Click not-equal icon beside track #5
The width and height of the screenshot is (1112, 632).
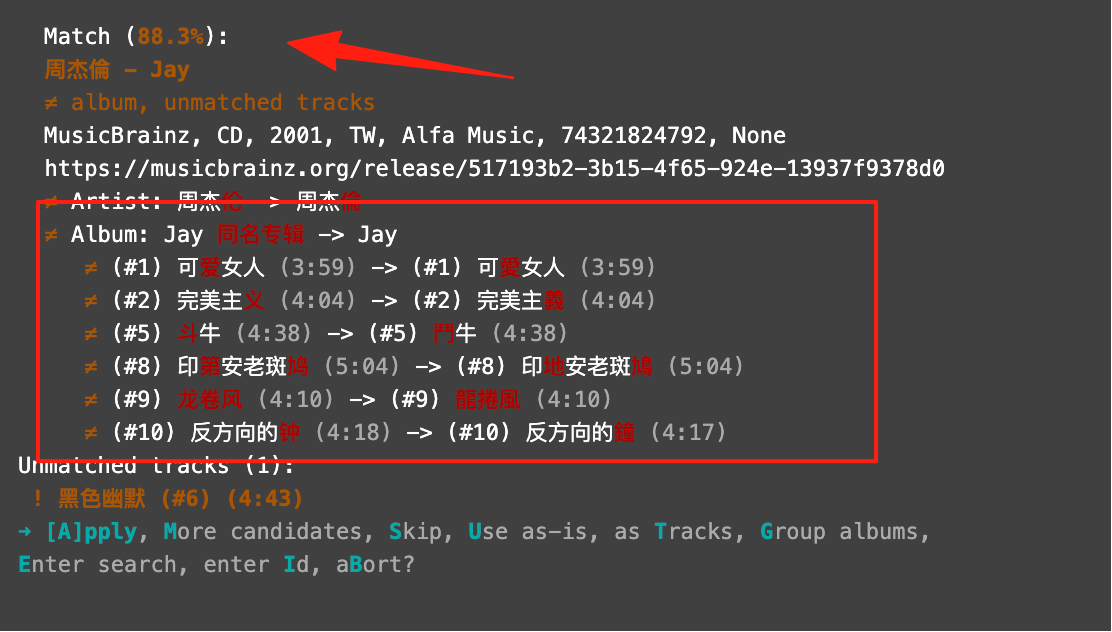pos(91,334)
